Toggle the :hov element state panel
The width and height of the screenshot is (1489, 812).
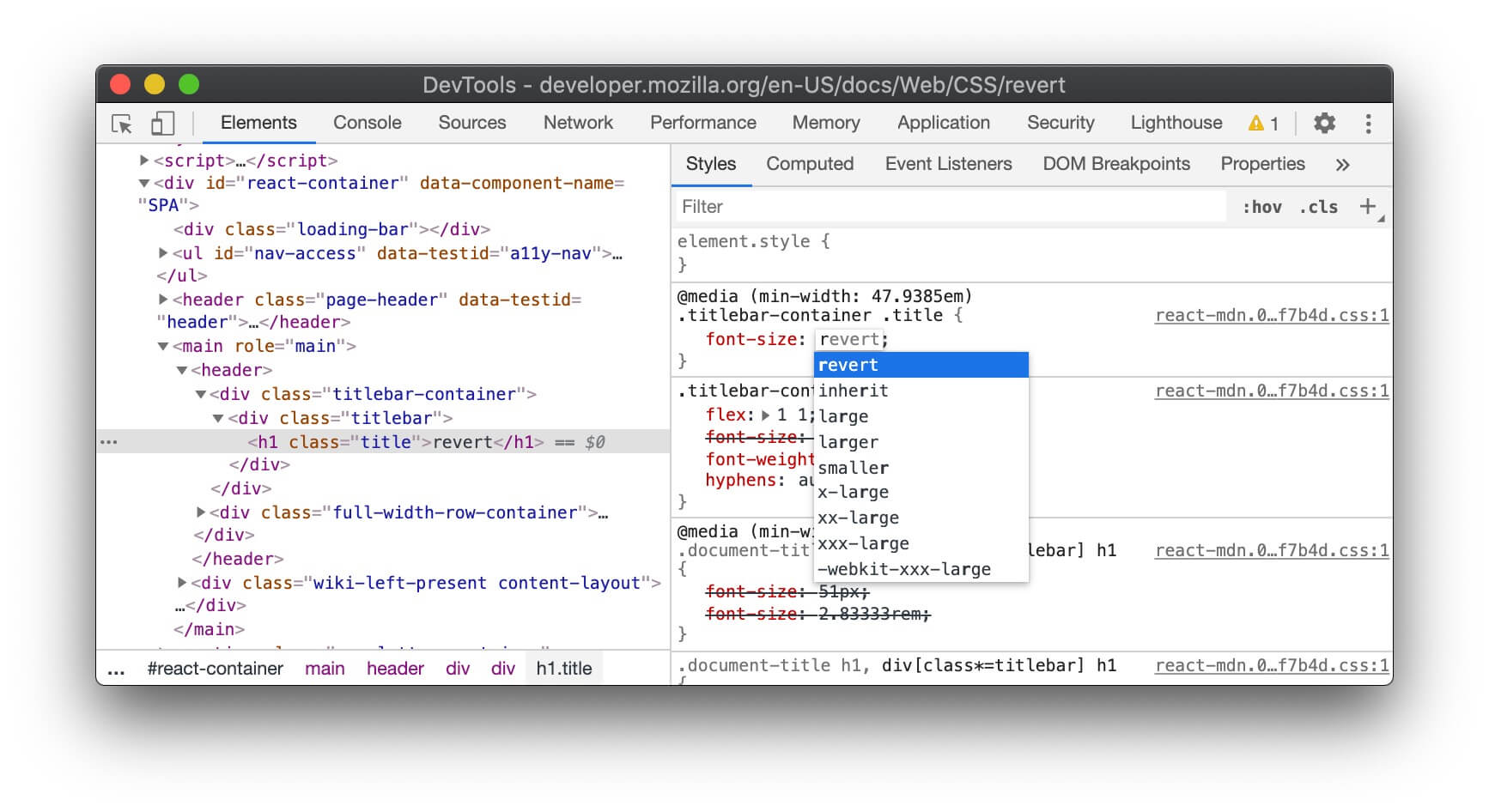[1261, 207]
